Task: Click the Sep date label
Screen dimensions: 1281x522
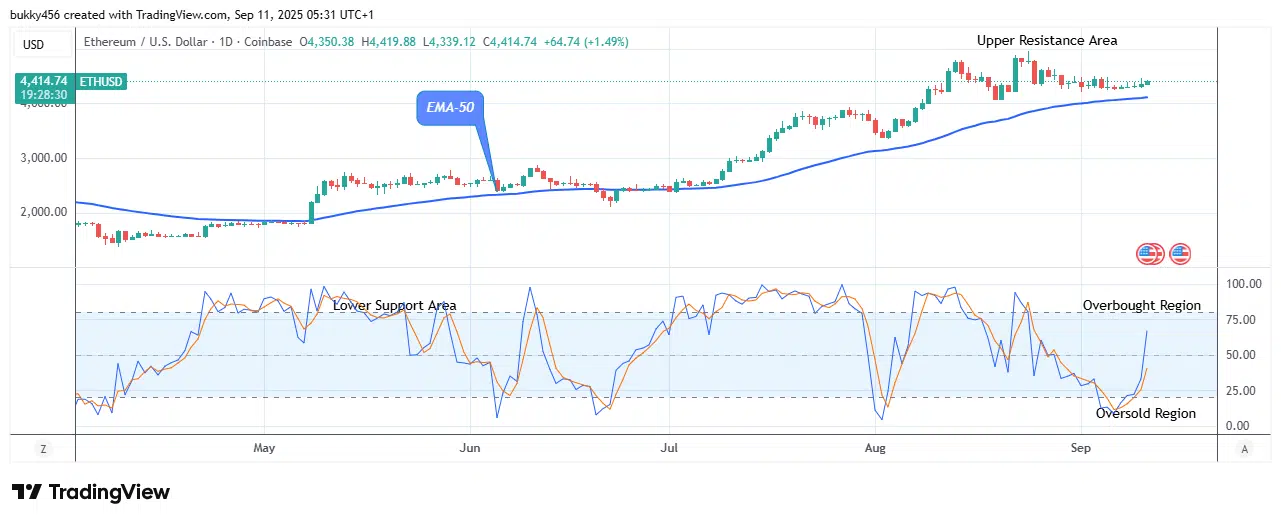Action: [x=1081, y=449]
